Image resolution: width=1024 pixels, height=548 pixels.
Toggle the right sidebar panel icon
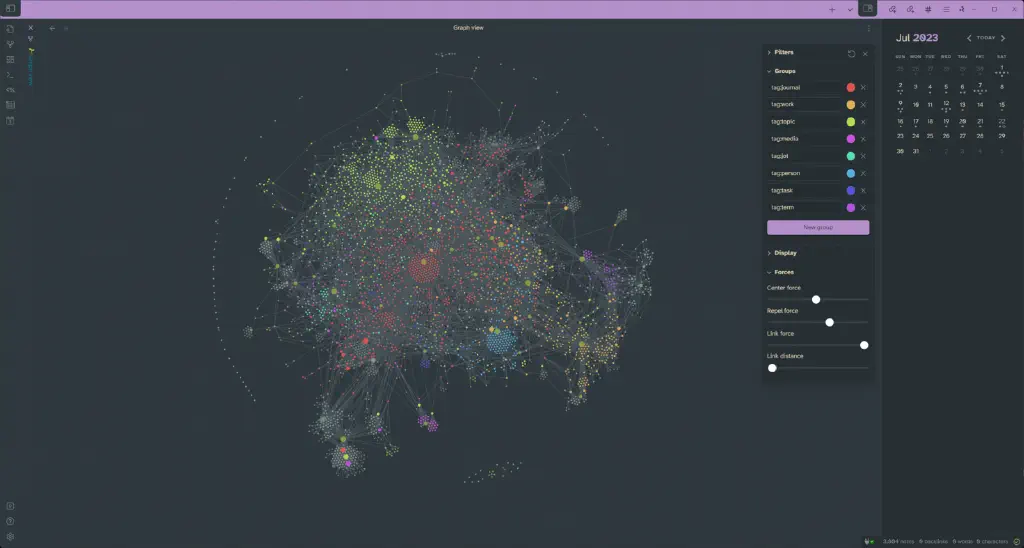868,9
